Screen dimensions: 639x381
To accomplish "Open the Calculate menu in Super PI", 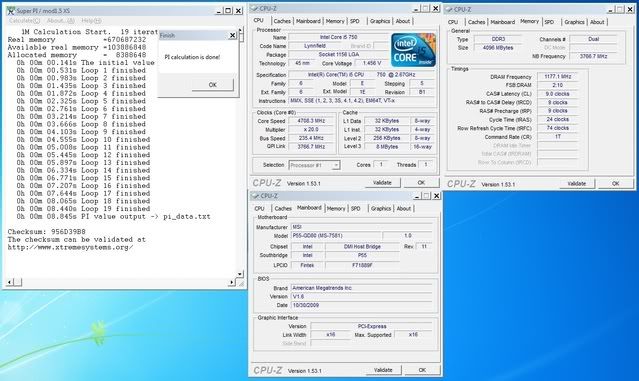I will click(x=24, y=21).
